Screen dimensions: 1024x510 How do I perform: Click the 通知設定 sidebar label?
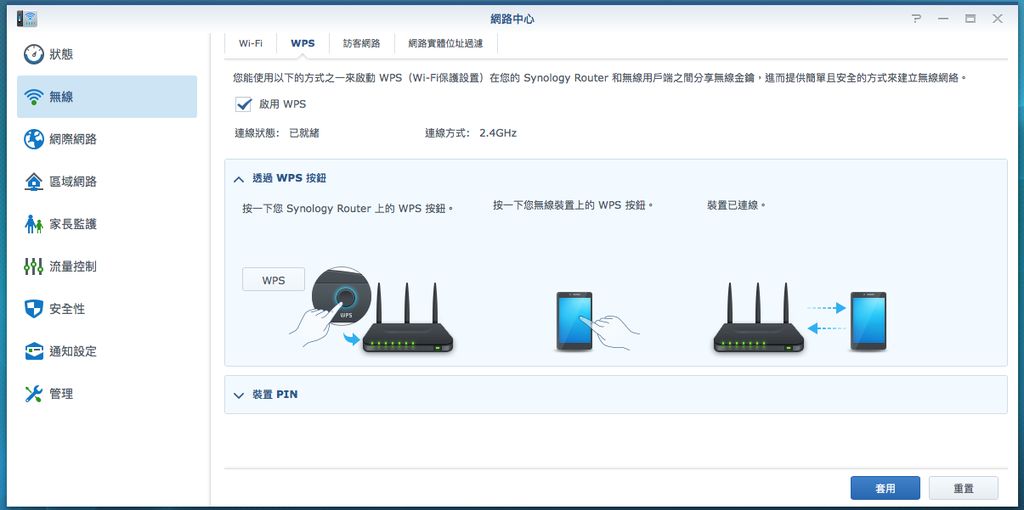(x=73, y=351)
